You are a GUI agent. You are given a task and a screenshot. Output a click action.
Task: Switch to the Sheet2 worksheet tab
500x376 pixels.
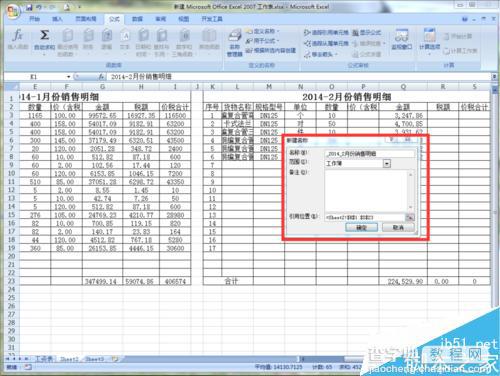click(x=68, y=359)
